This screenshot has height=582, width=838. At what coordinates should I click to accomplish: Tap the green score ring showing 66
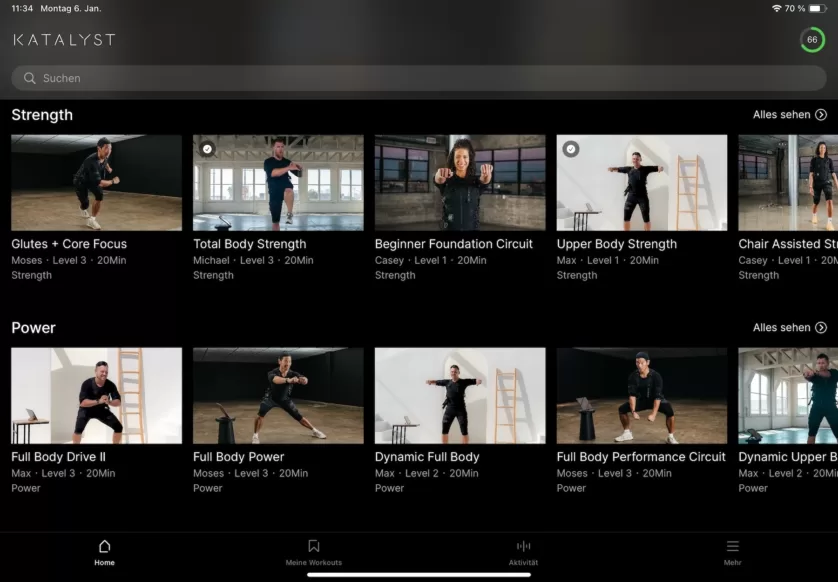[812, 40]
